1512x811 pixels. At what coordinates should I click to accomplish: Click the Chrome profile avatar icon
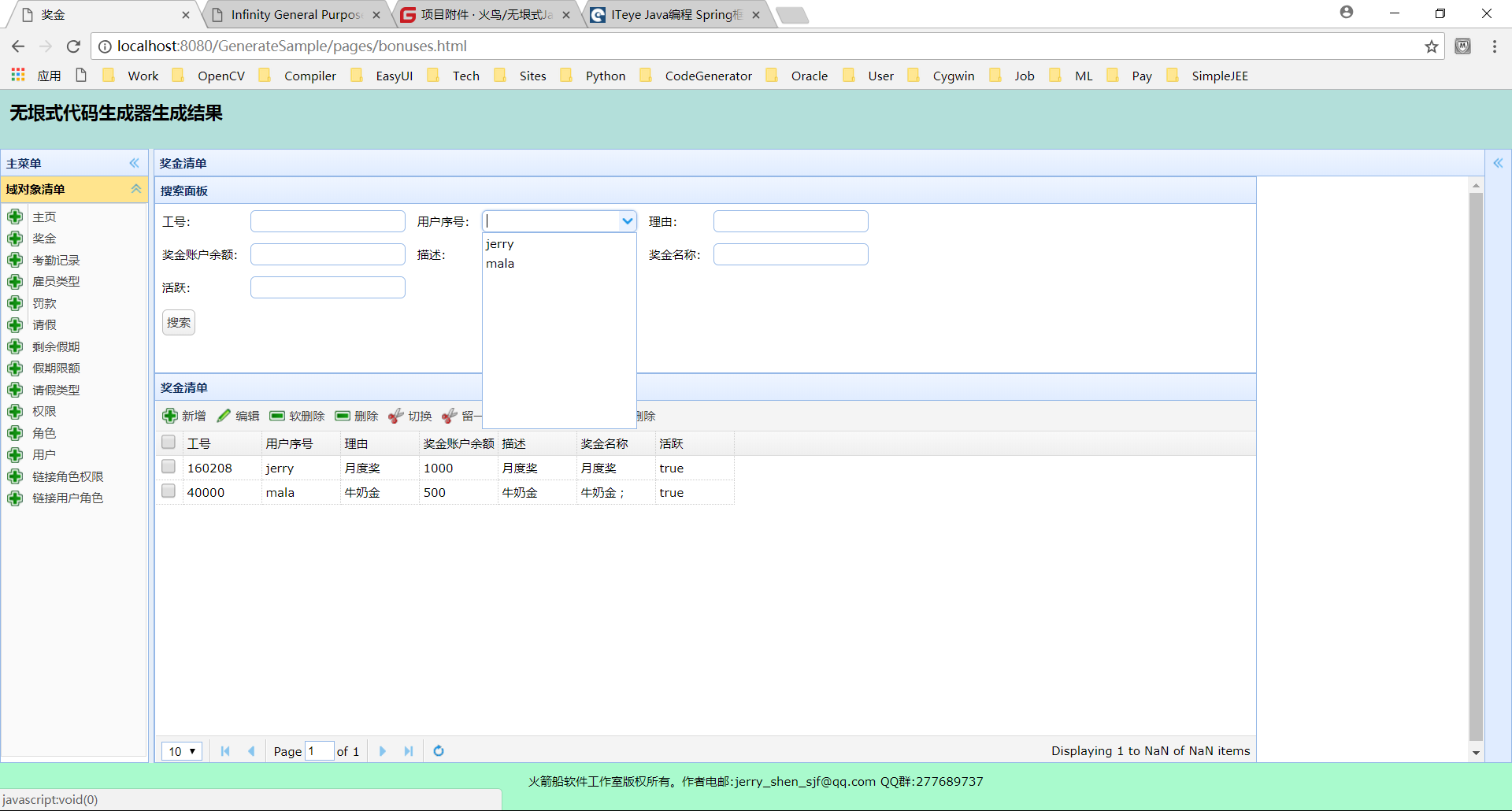point(1347,12)
